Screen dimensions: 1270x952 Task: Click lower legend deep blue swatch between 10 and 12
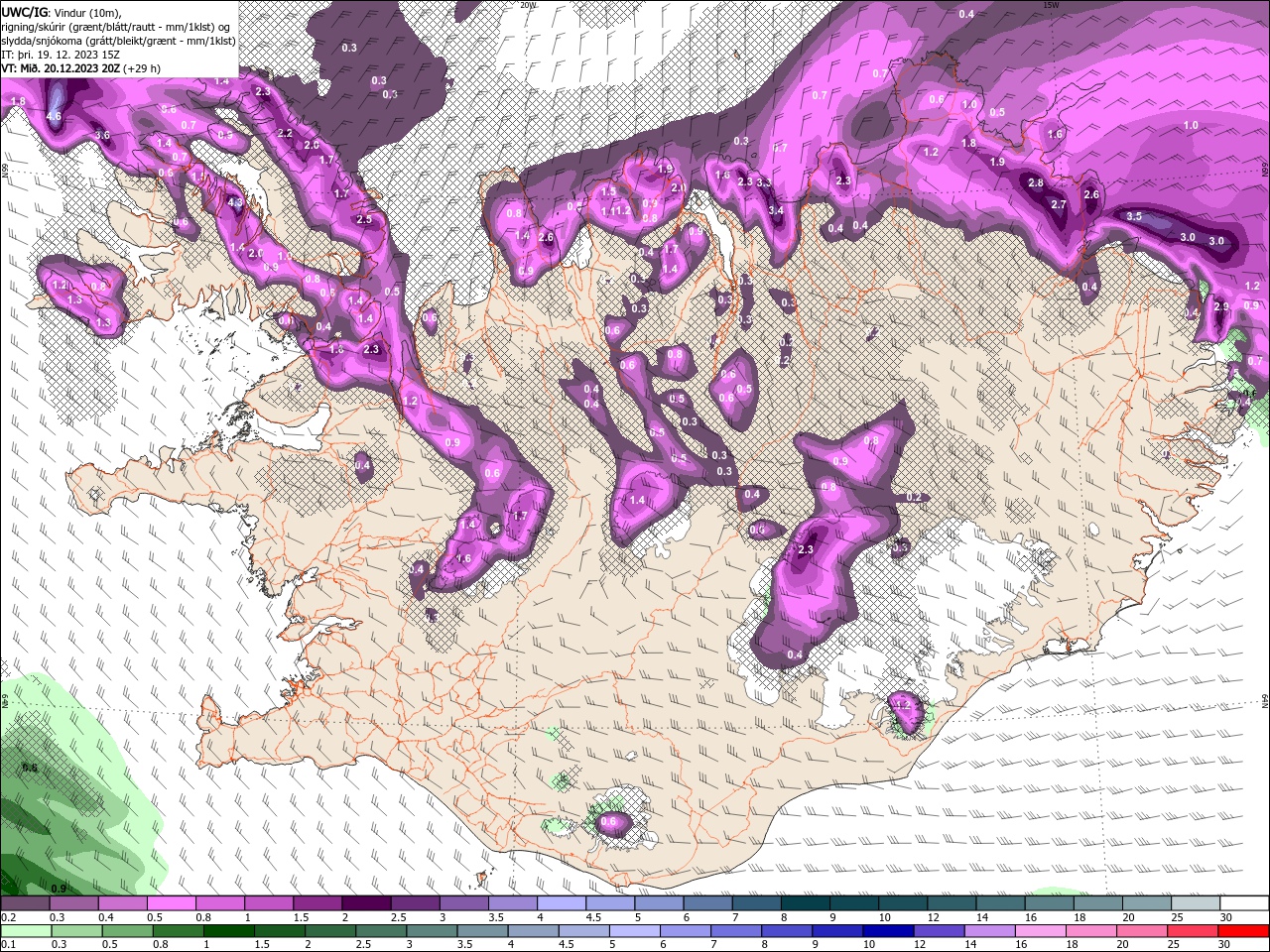889,930
